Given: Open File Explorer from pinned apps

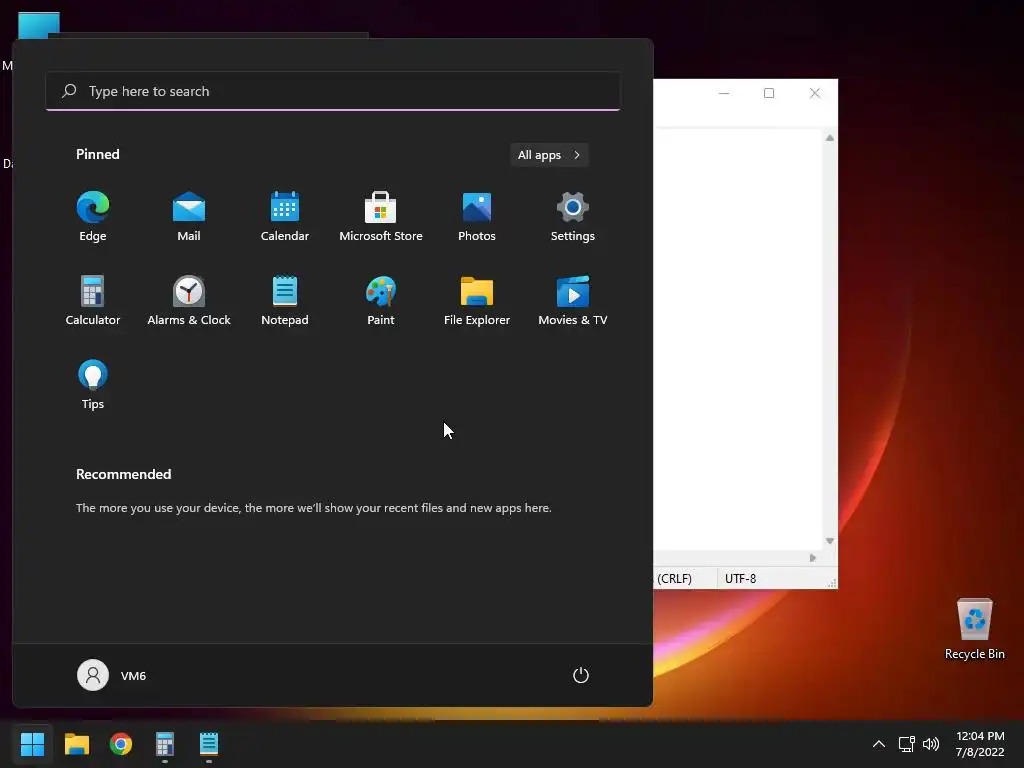Looking at the screenshot, I should coord(477,301).
